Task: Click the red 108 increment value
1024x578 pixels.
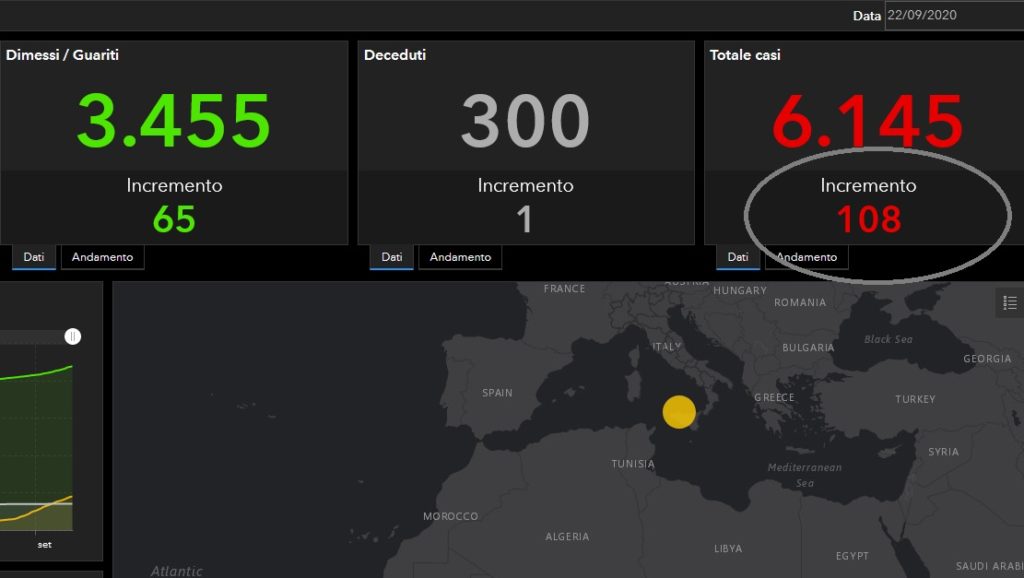Action: coord(868,219)
